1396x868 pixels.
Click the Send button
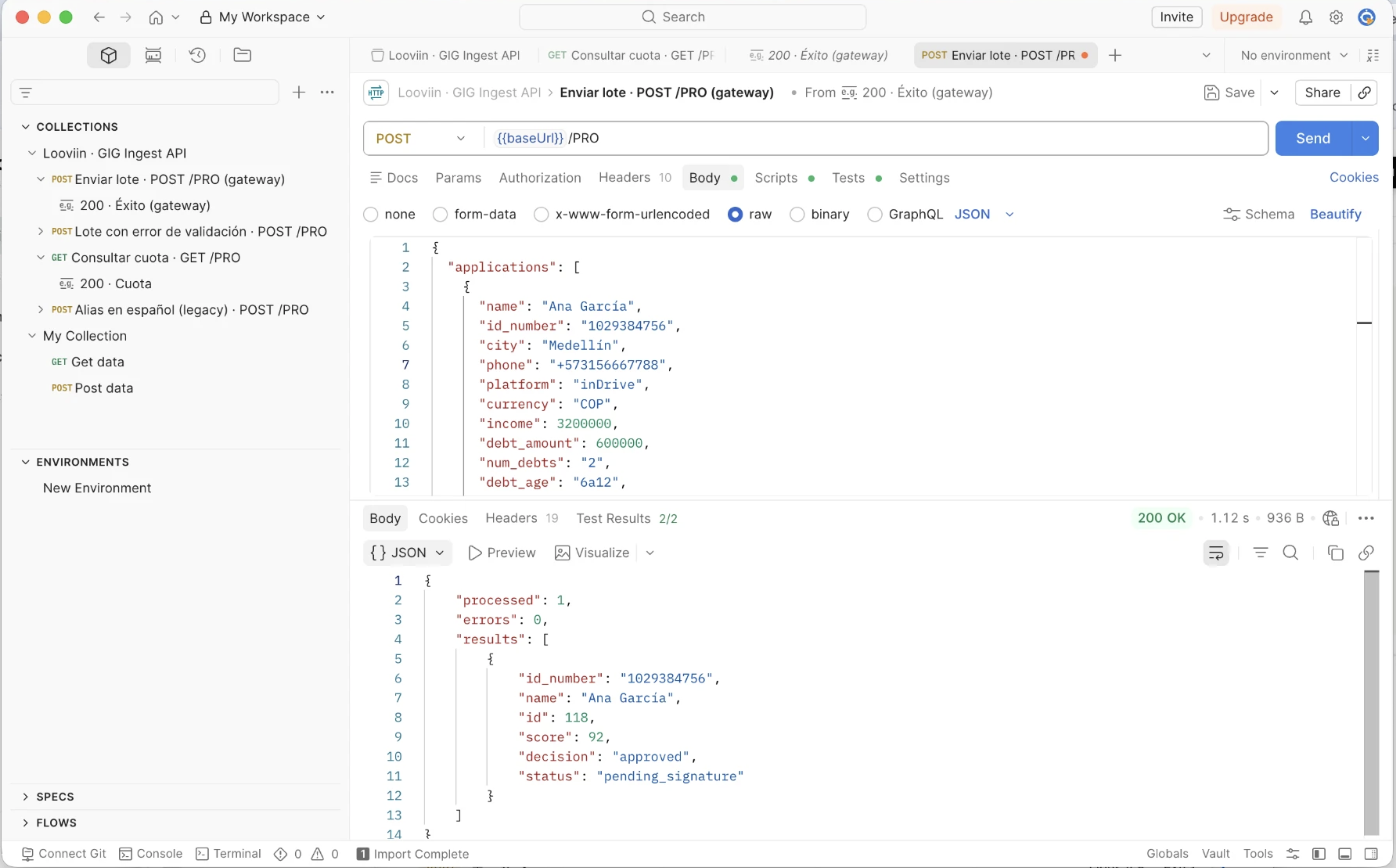(1313, 138)
